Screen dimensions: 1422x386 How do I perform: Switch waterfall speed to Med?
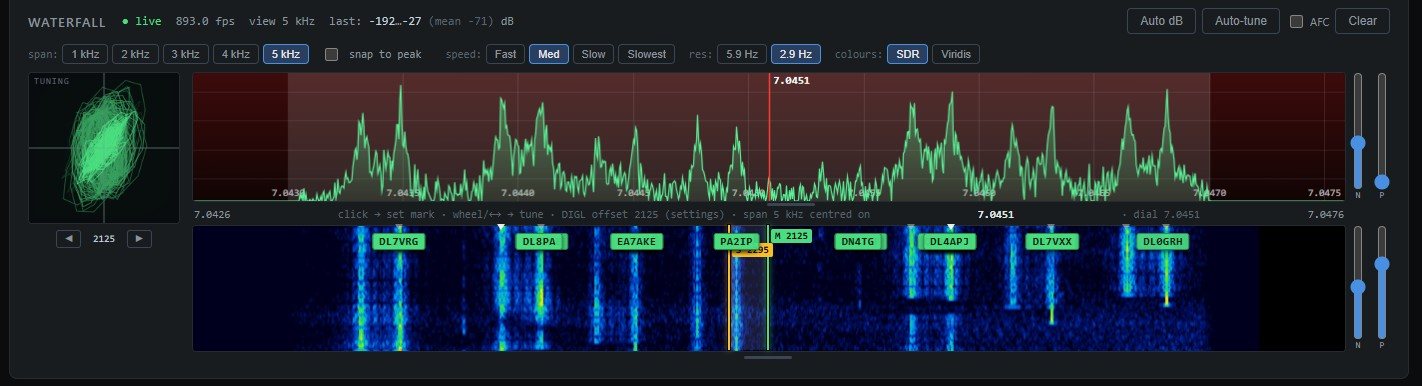click(549, 54)
